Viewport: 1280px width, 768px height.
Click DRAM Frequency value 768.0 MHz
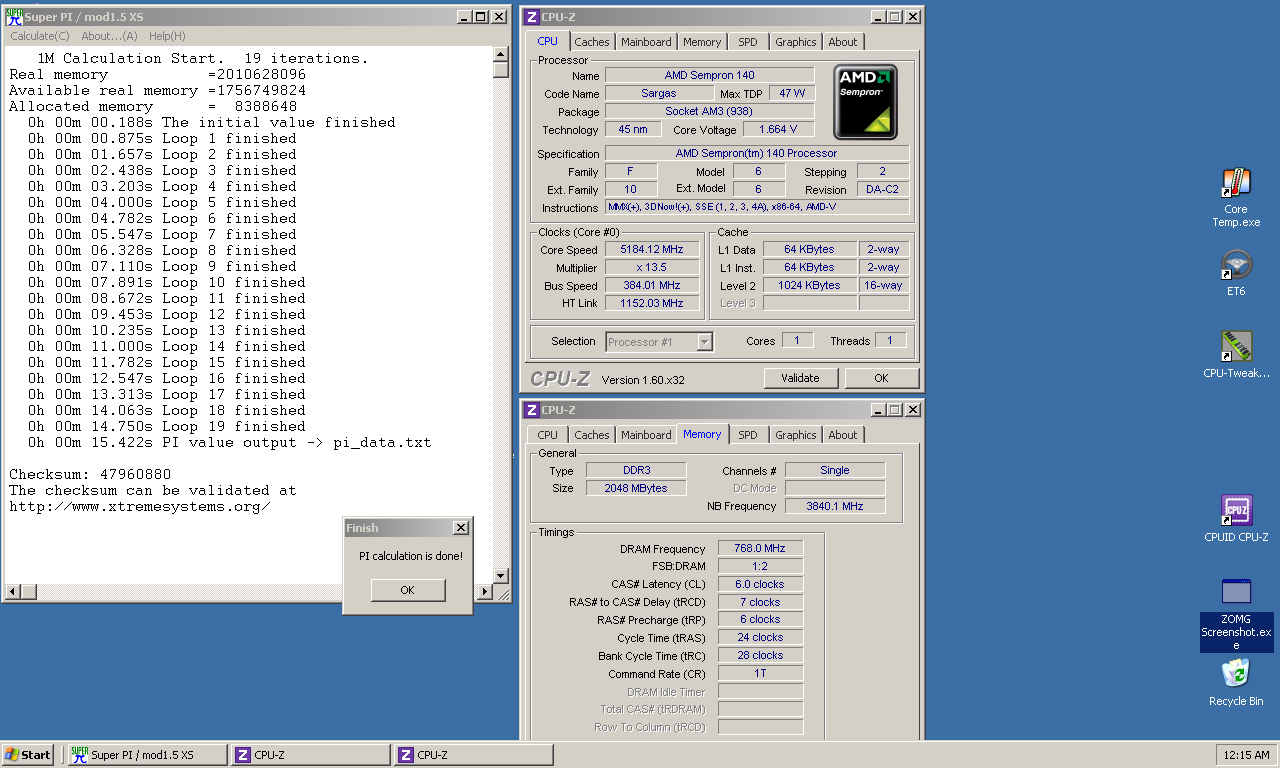tap(760, 548)
